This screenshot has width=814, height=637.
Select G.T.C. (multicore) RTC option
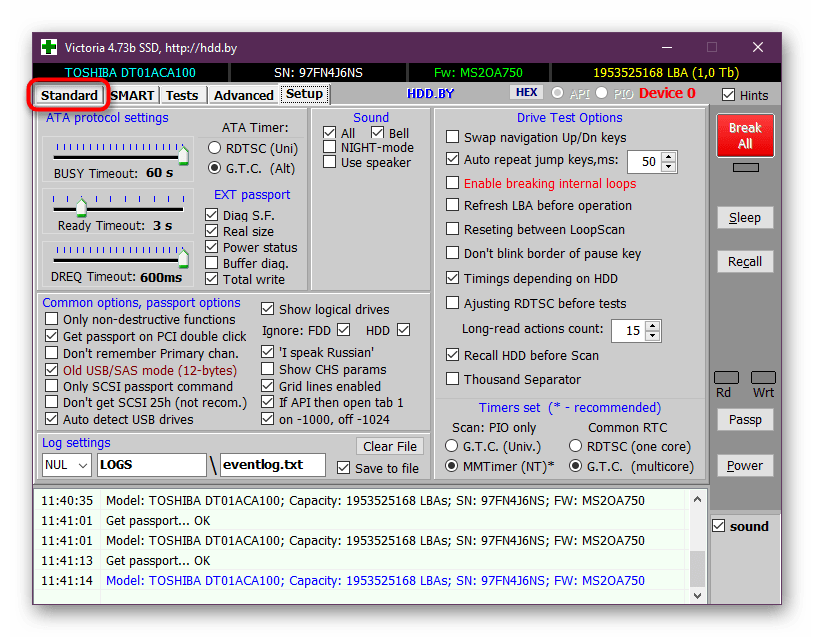coord(575,466)
